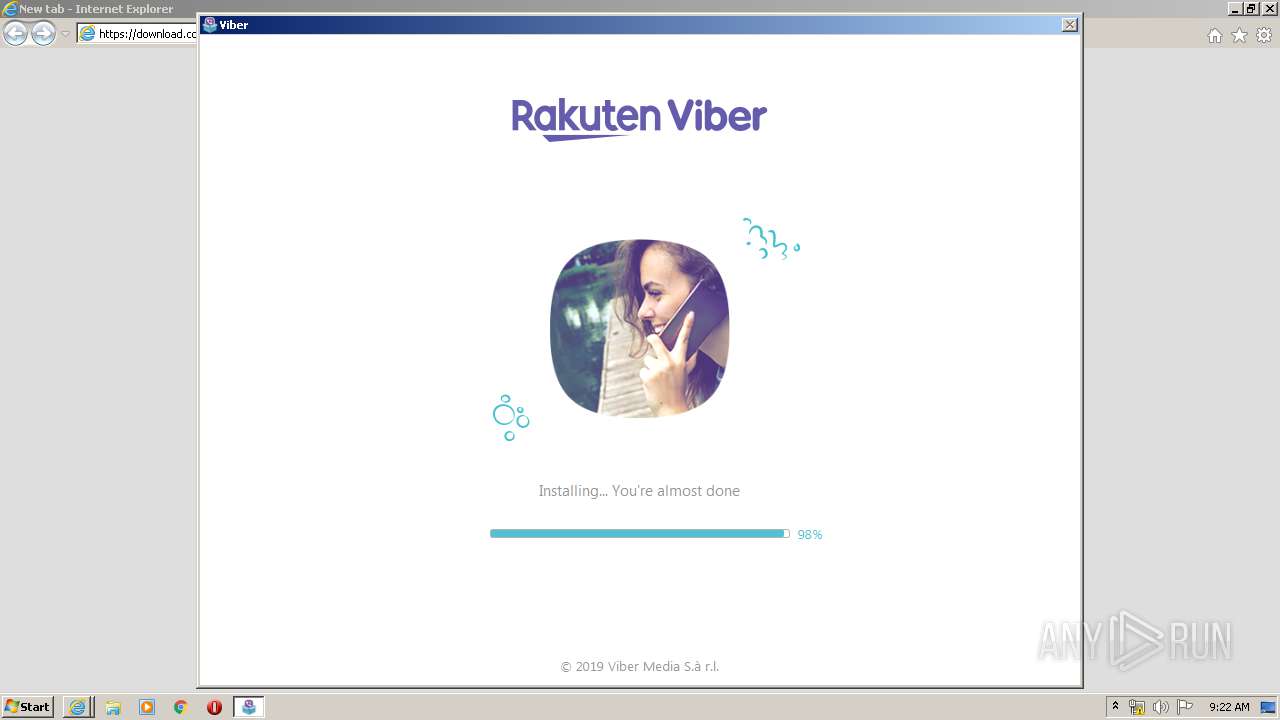
Task: Click the woman on phone illustration
Action: 639,328
